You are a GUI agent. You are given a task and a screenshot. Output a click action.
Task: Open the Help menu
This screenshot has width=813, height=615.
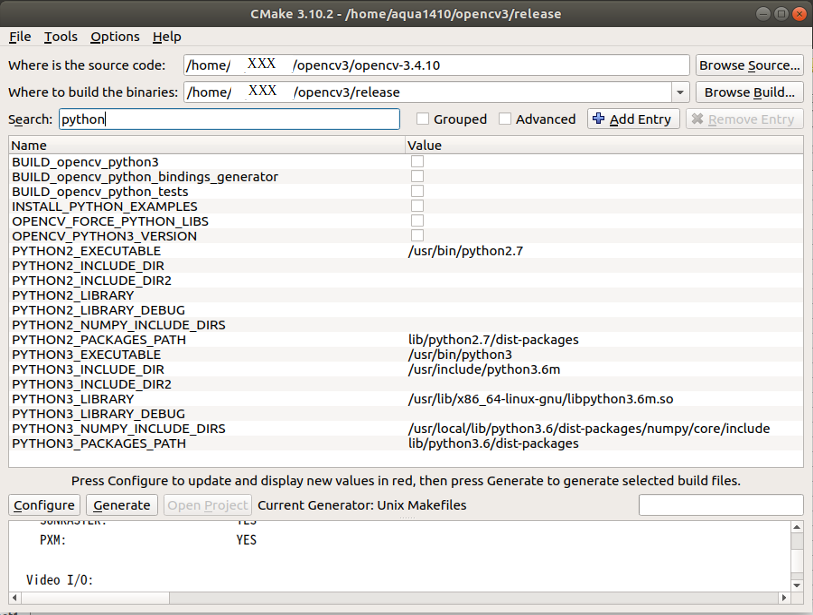167,37
